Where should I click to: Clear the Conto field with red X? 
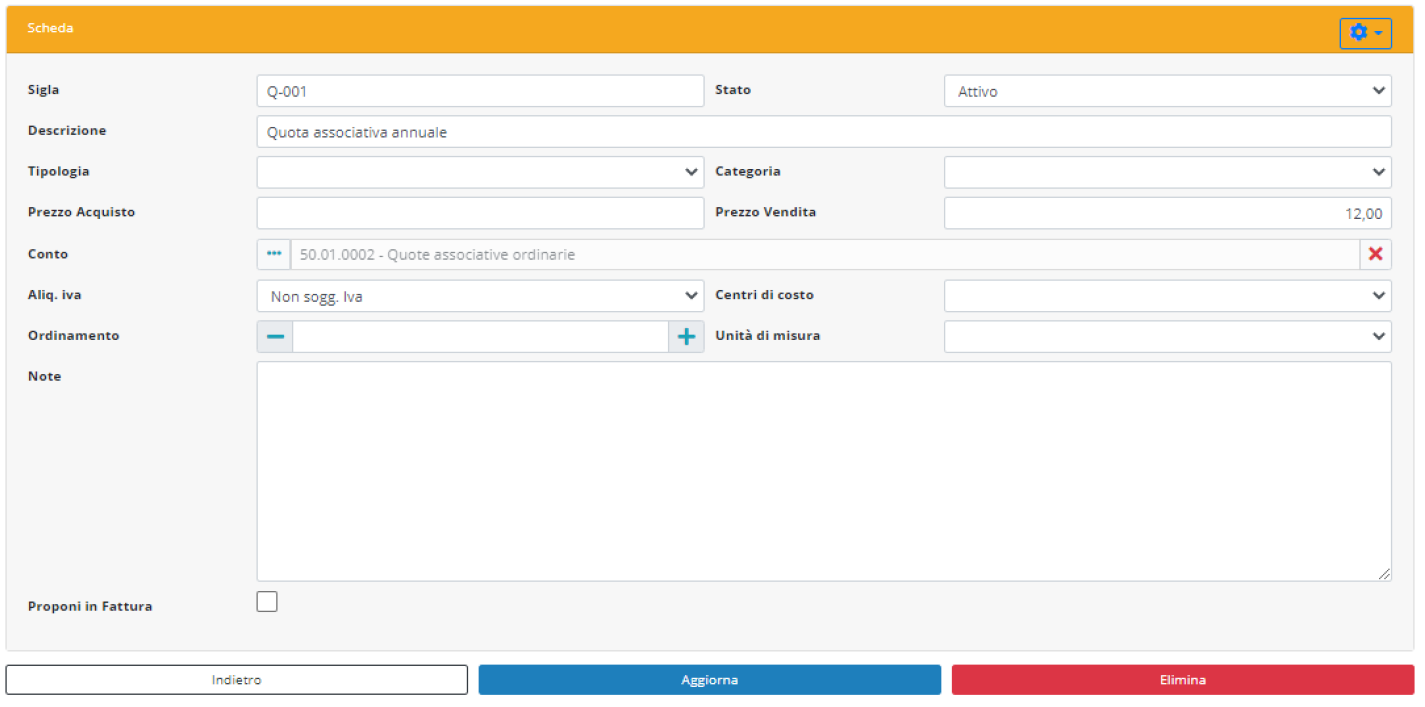(x=1375, y=255)
